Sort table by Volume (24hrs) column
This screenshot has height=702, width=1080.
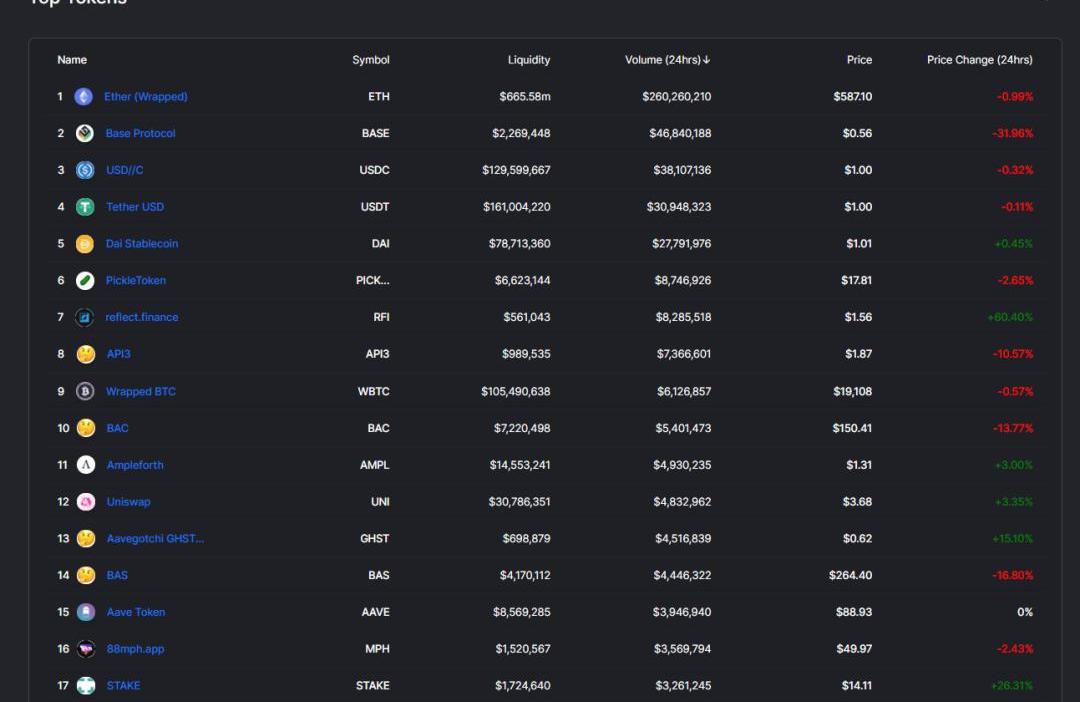pyautogui.click(x=667, y=60)
